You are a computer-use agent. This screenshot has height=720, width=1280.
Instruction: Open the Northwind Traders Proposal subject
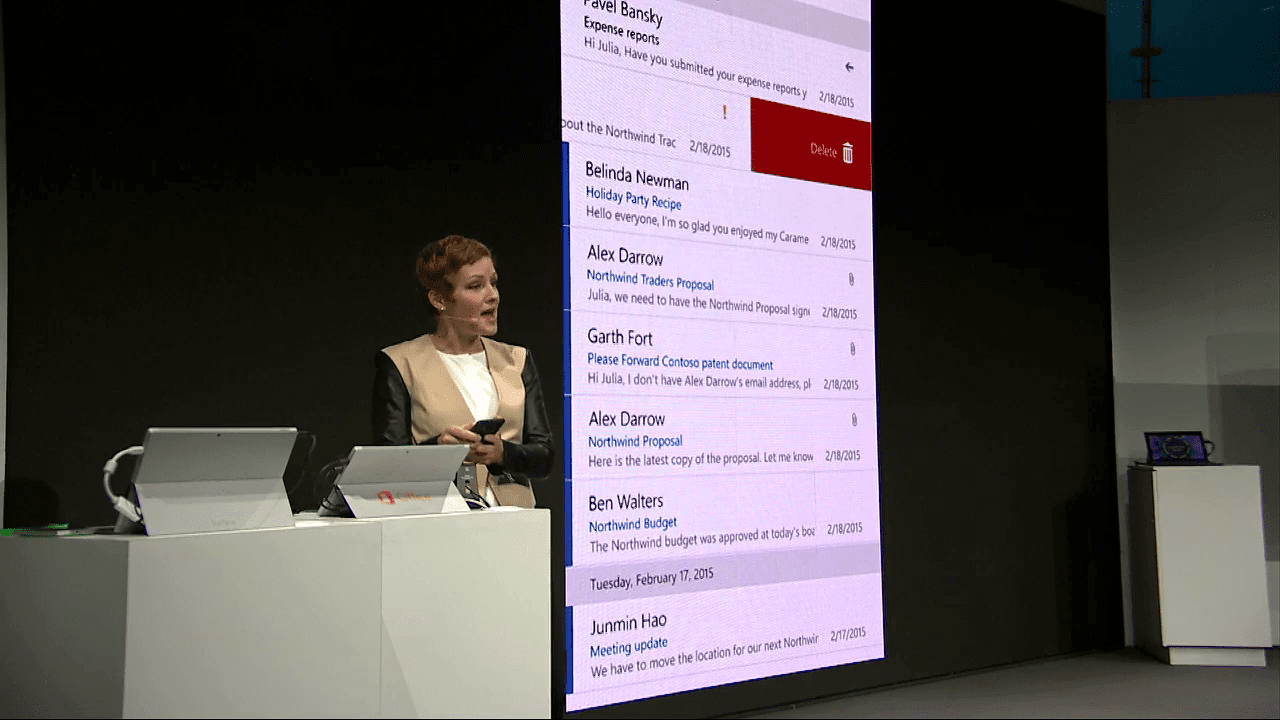point(650,279)
